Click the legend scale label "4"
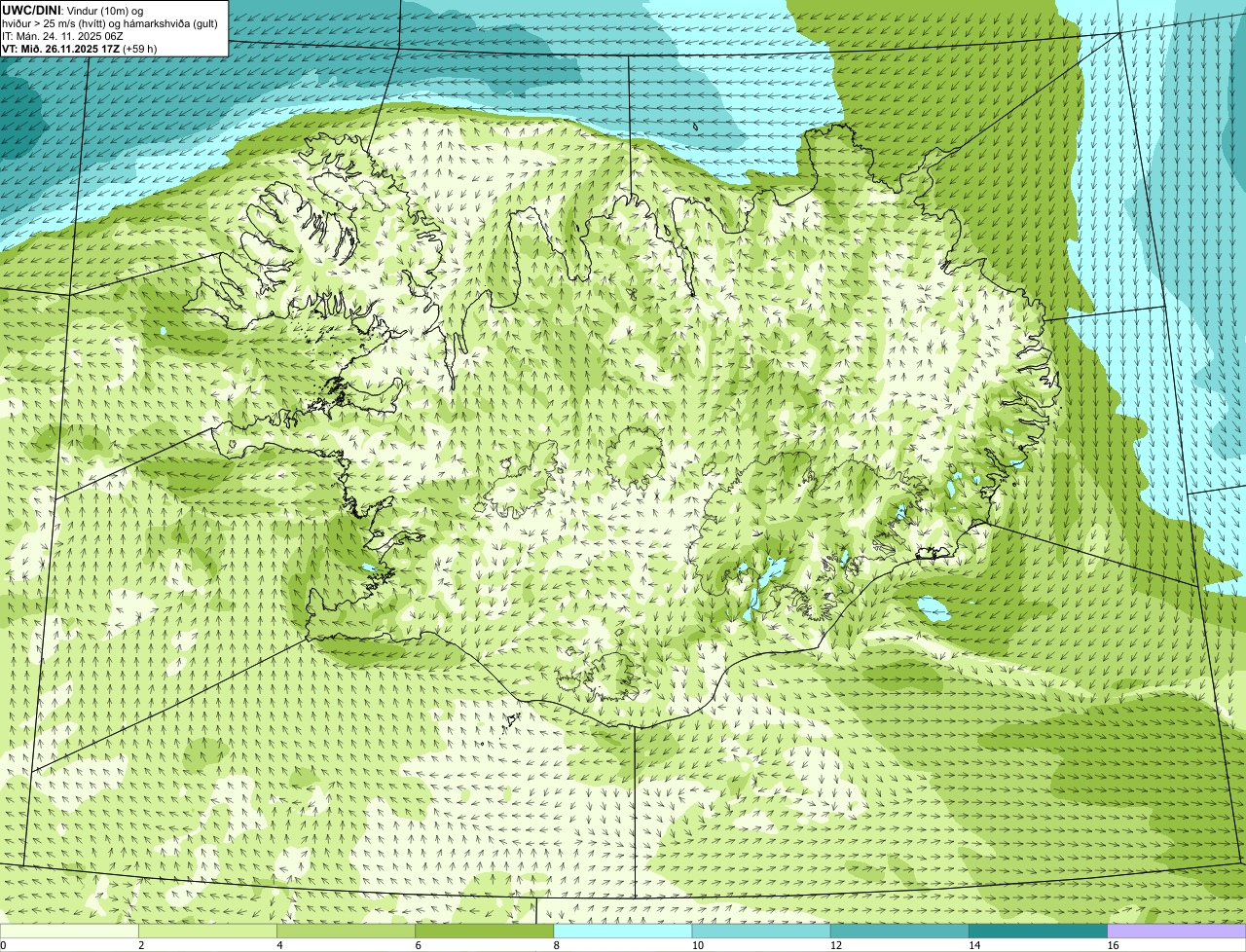Image resolution: width=1246 pixels, height=952 pixels. click(279, 945)
